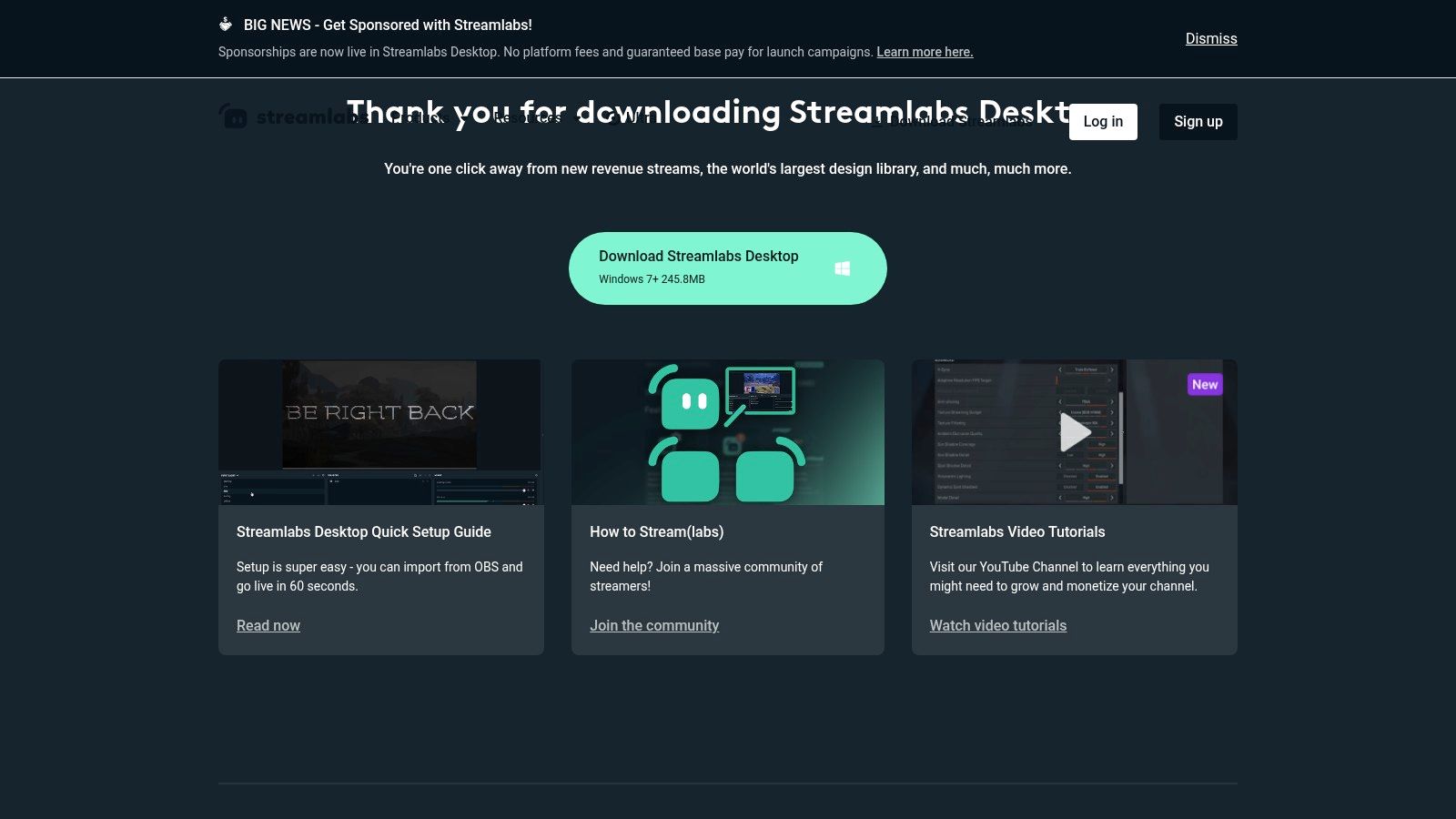Click the Windows icon on the download button
The image size is (1456, 819).
[x=842, y=268]
